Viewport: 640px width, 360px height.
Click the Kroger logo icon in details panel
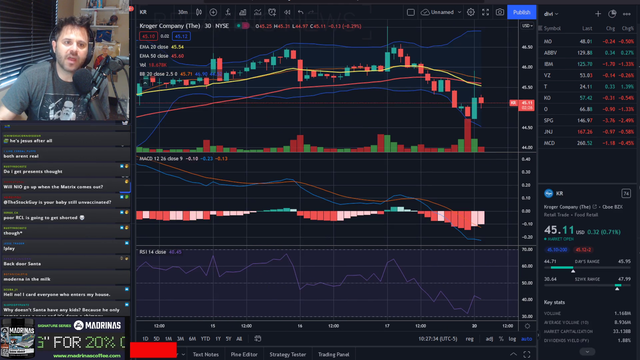click(x=549, y=193)
